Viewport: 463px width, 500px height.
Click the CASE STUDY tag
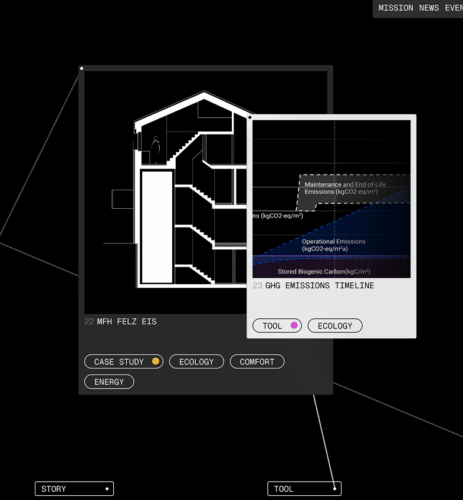coord(124,362)
